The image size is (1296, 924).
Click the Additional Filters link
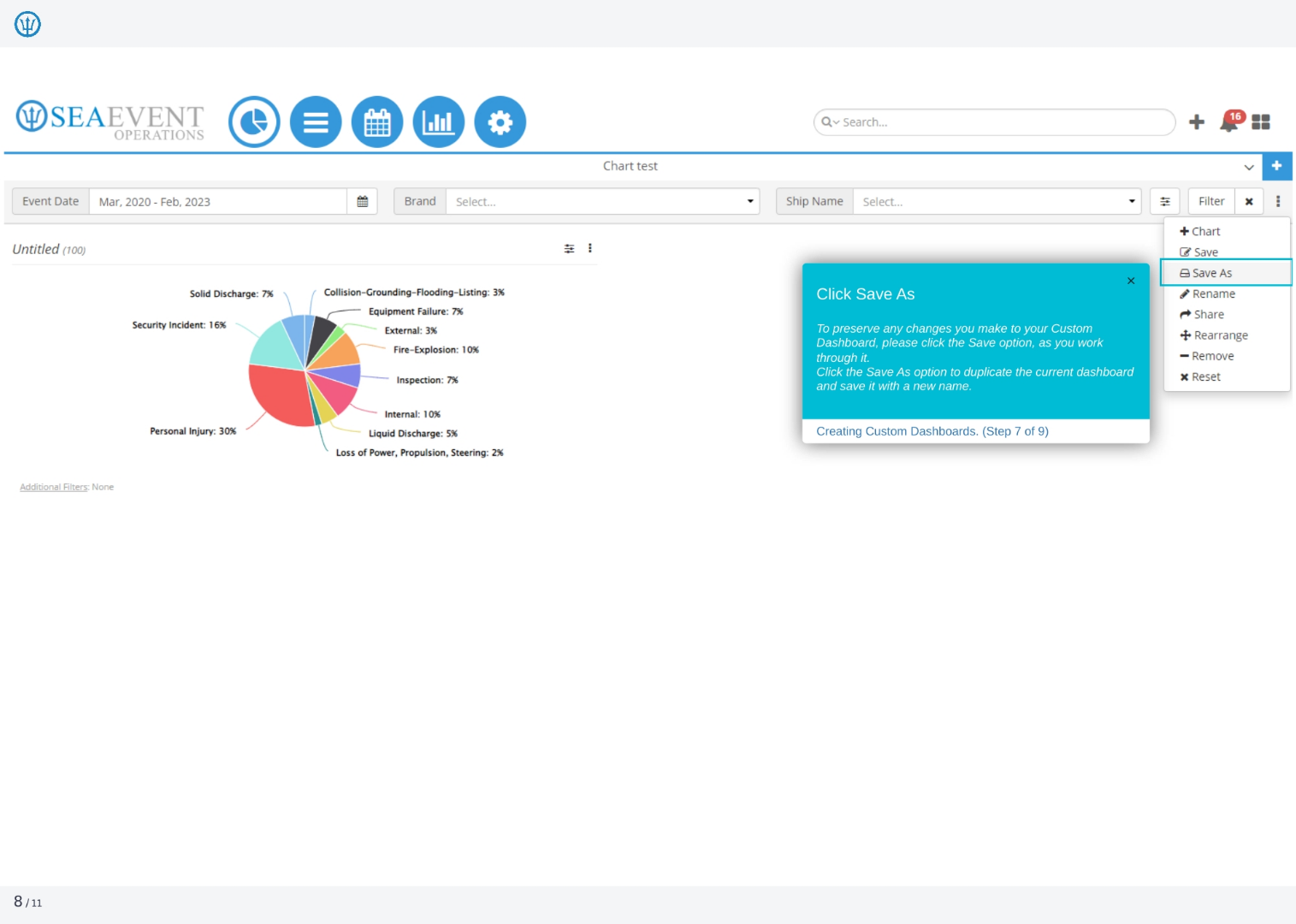(54, 487)
